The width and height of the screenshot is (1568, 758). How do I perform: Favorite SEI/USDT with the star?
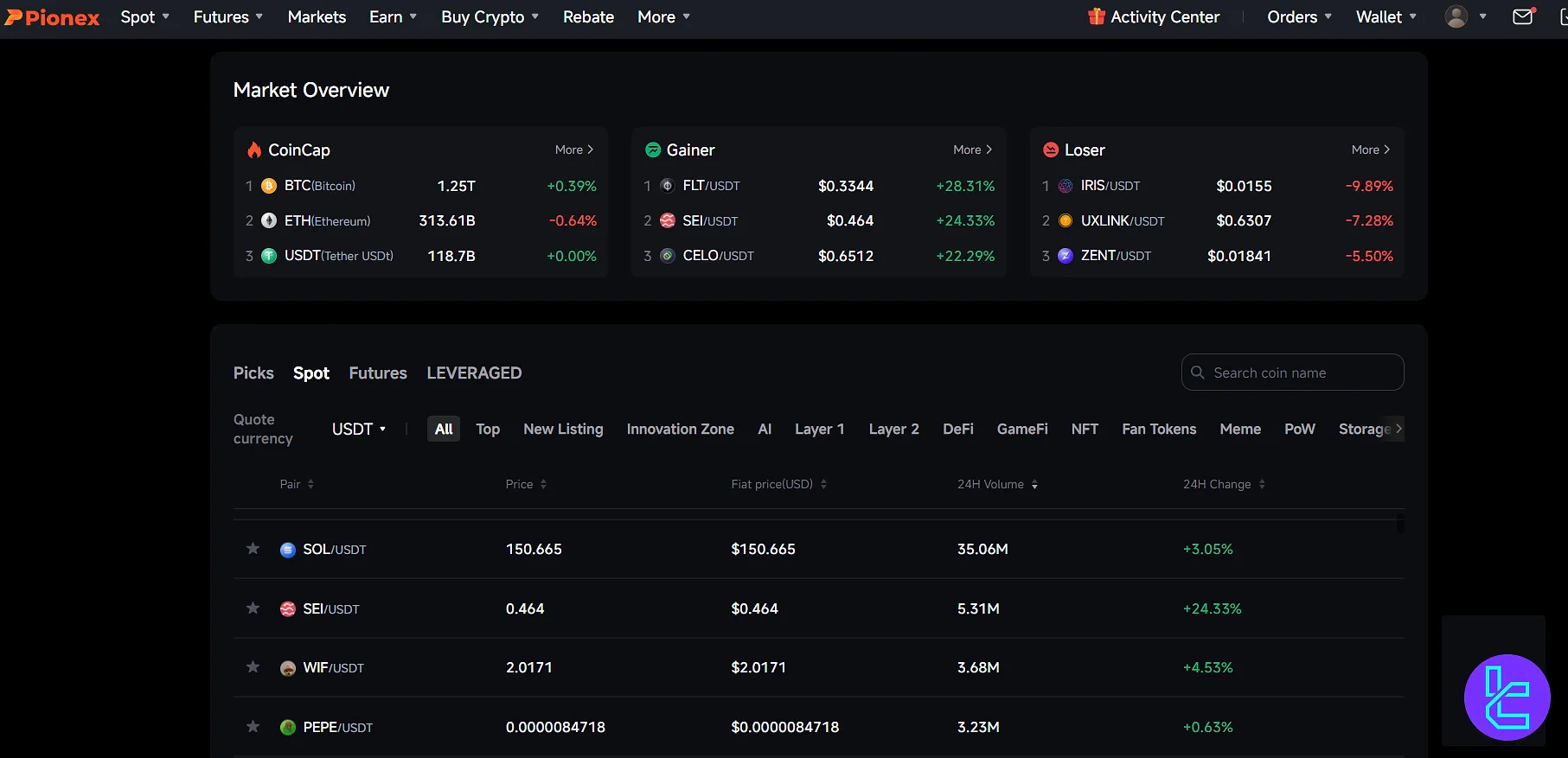click(253, 608)
